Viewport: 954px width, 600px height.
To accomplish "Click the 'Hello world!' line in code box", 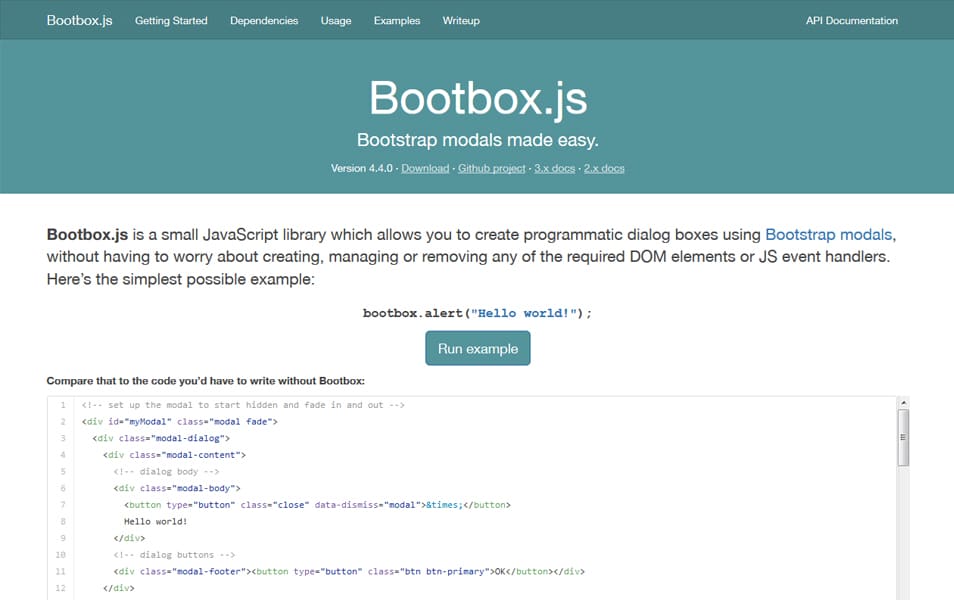I will (156, 522).
